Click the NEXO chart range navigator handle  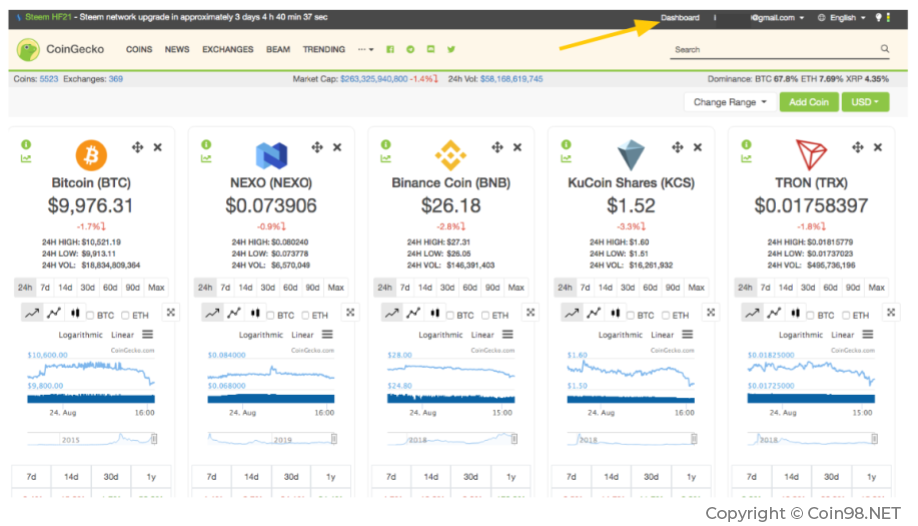334,439
